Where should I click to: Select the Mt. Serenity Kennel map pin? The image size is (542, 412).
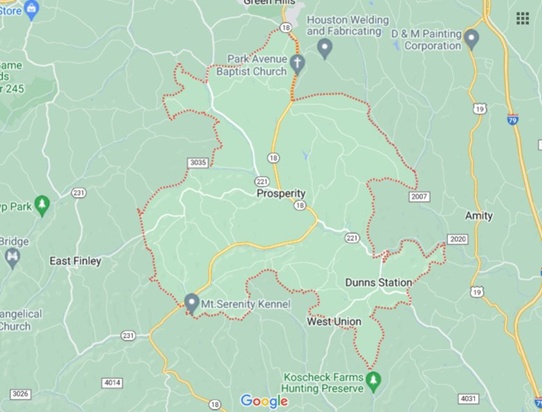pos(191,304)
